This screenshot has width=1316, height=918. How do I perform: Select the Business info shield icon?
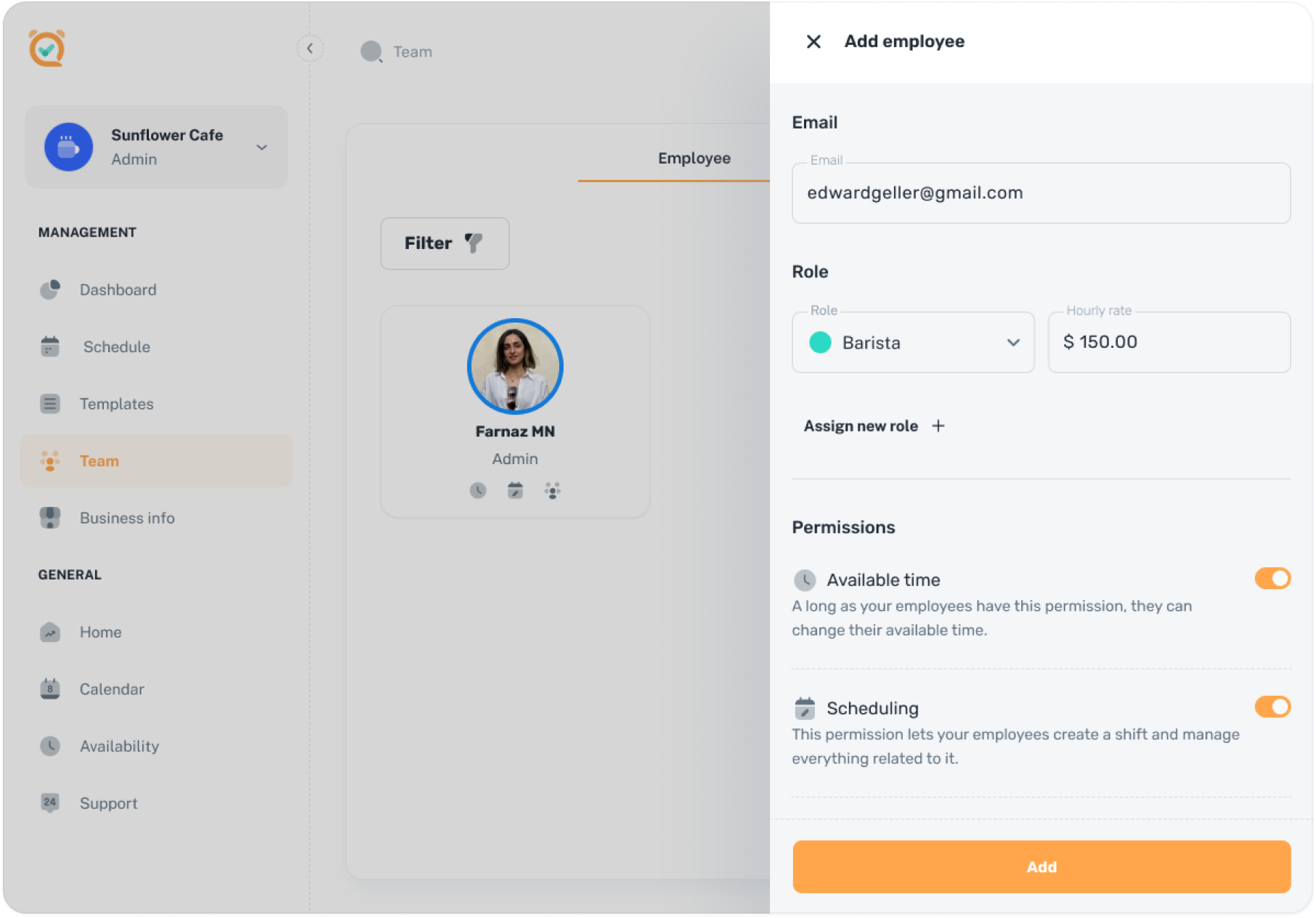click(49, 517)
